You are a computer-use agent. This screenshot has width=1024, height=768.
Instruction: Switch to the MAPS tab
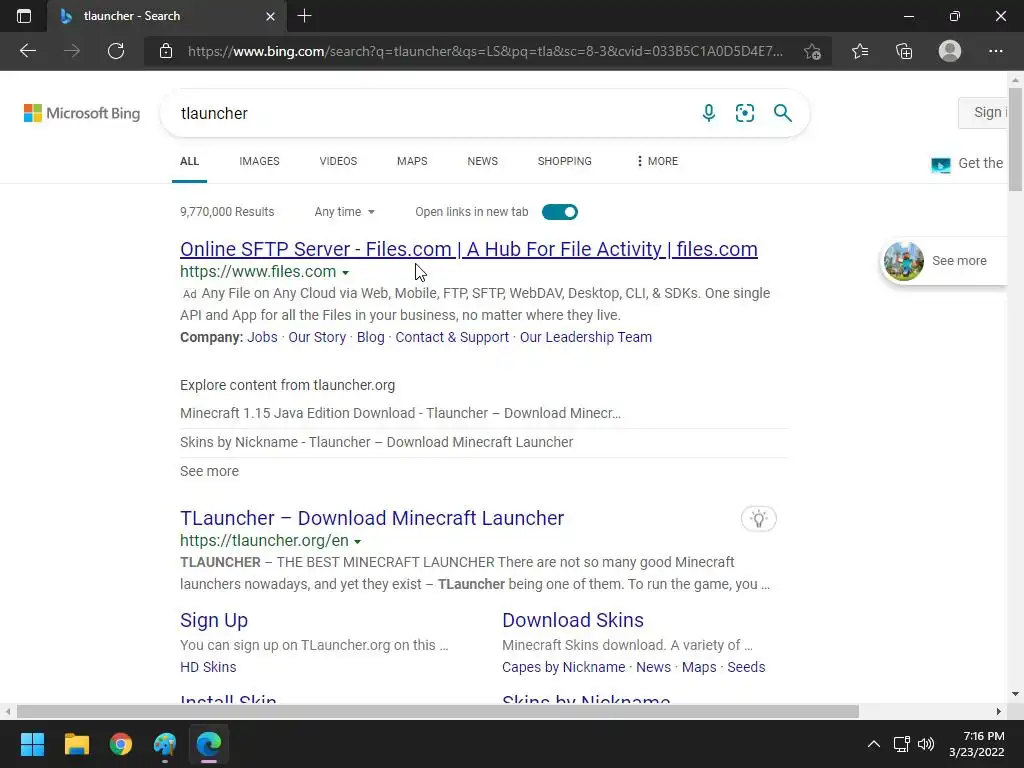pyautogui.click(x=412, y=161)
